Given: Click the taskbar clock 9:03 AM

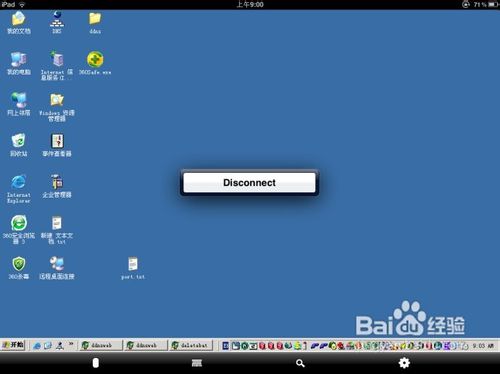Looking at the screenshot, I should 483,346.
